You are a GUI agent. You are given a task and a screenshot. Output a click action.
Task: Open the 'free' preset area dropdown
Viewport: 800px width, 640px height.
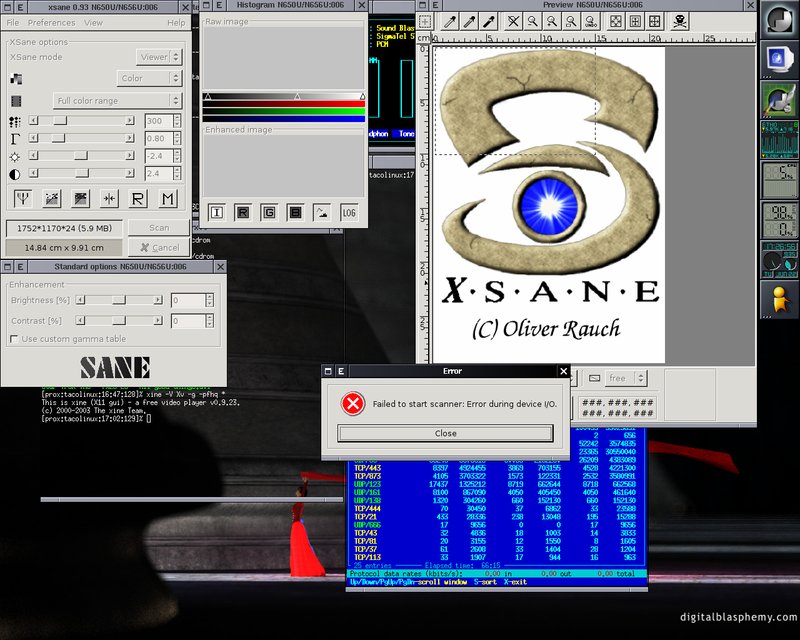626,378
